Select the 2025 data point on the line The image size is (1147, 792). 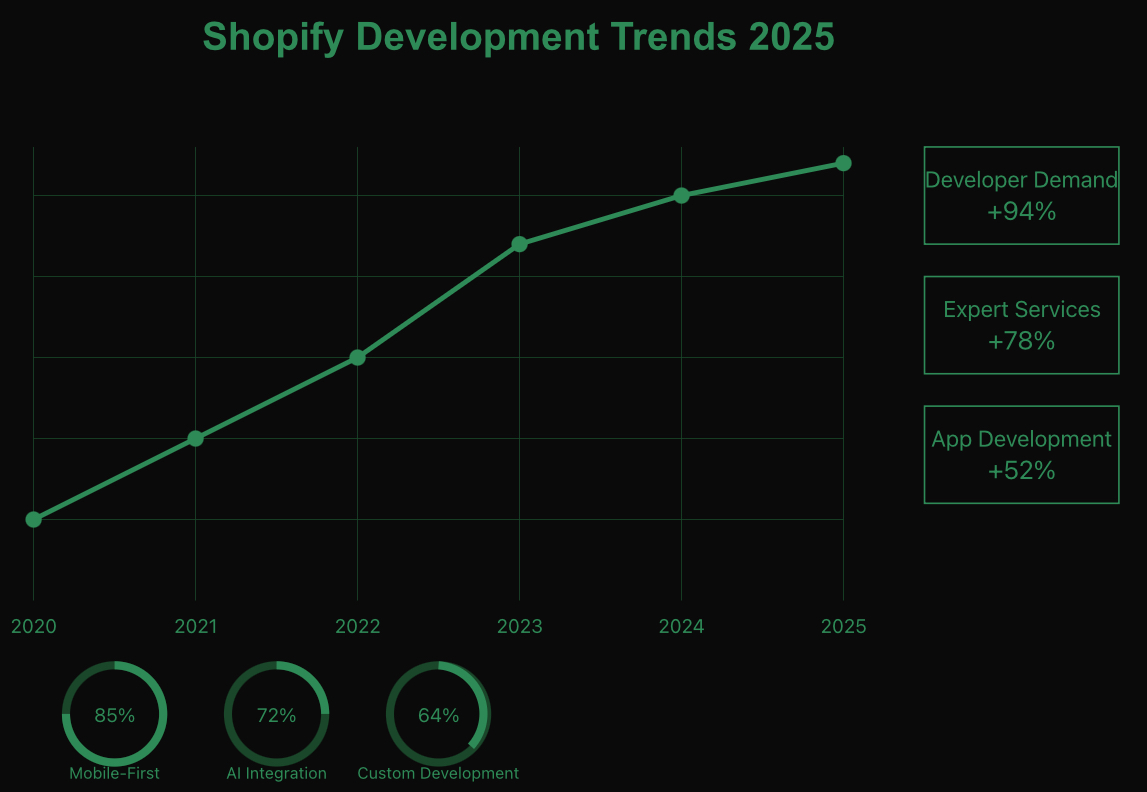pos(843,163)
